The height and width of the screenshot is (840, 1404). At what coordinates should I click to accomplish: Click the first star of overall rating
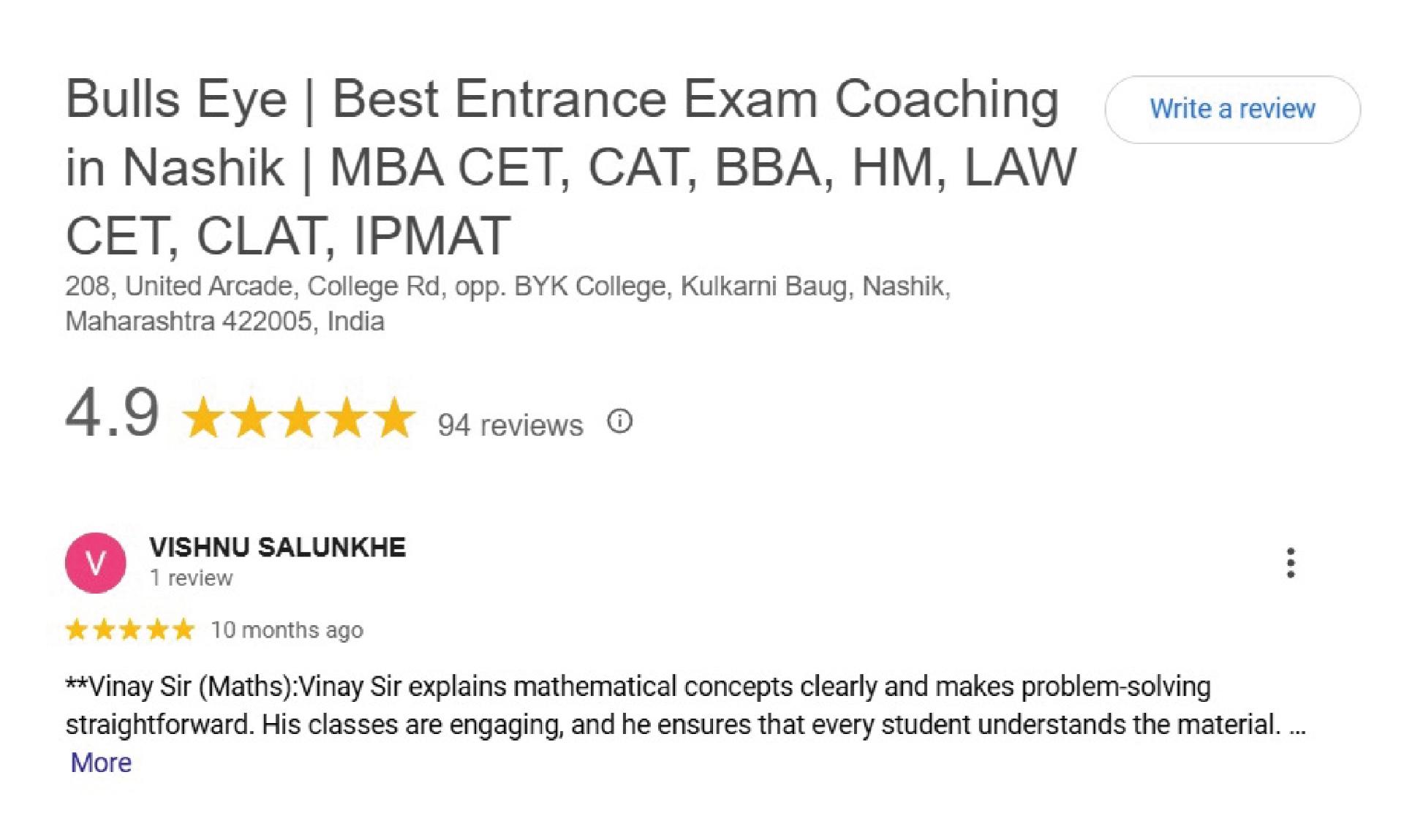204,417
